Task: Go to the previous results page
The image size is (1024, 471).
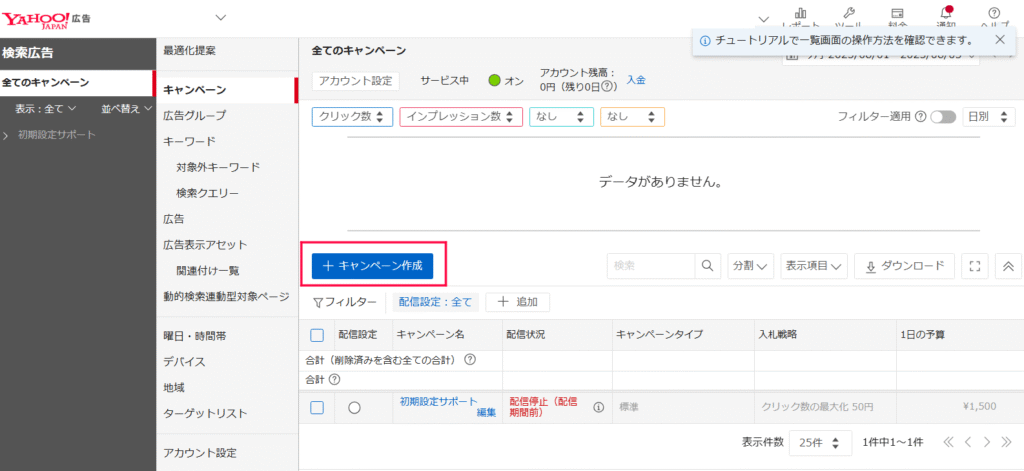Action: pos(968,442)
